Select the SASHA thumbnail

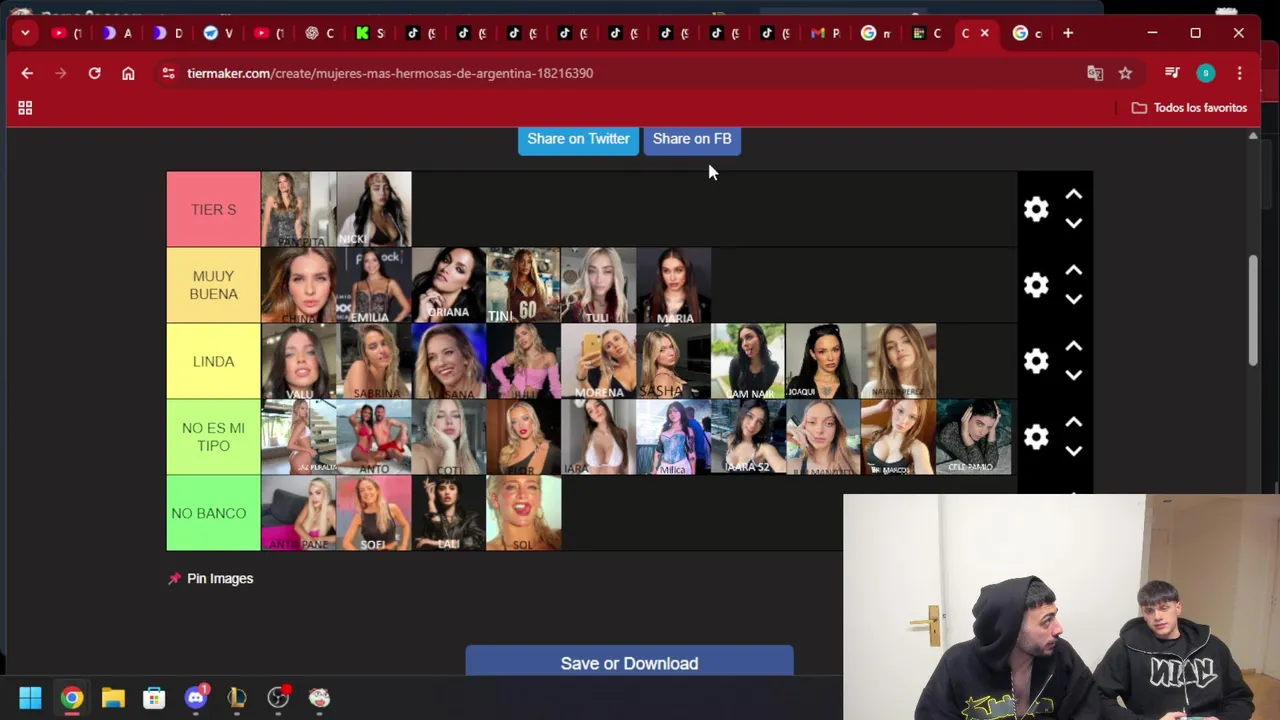click(x=673, y=361)
